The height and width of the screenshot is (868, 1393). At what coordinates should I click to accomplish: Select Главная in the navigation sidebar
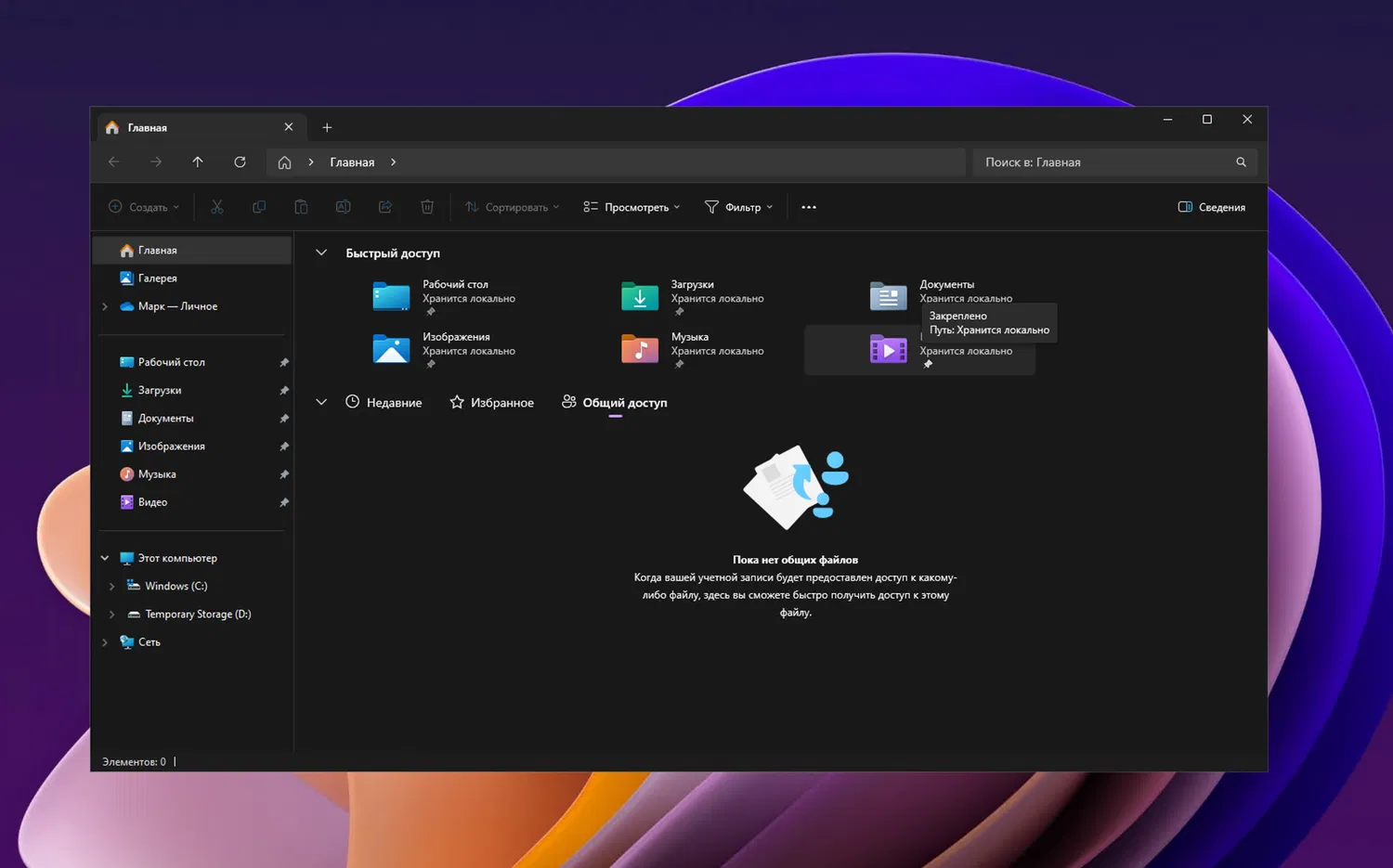(x=193, y=251)
